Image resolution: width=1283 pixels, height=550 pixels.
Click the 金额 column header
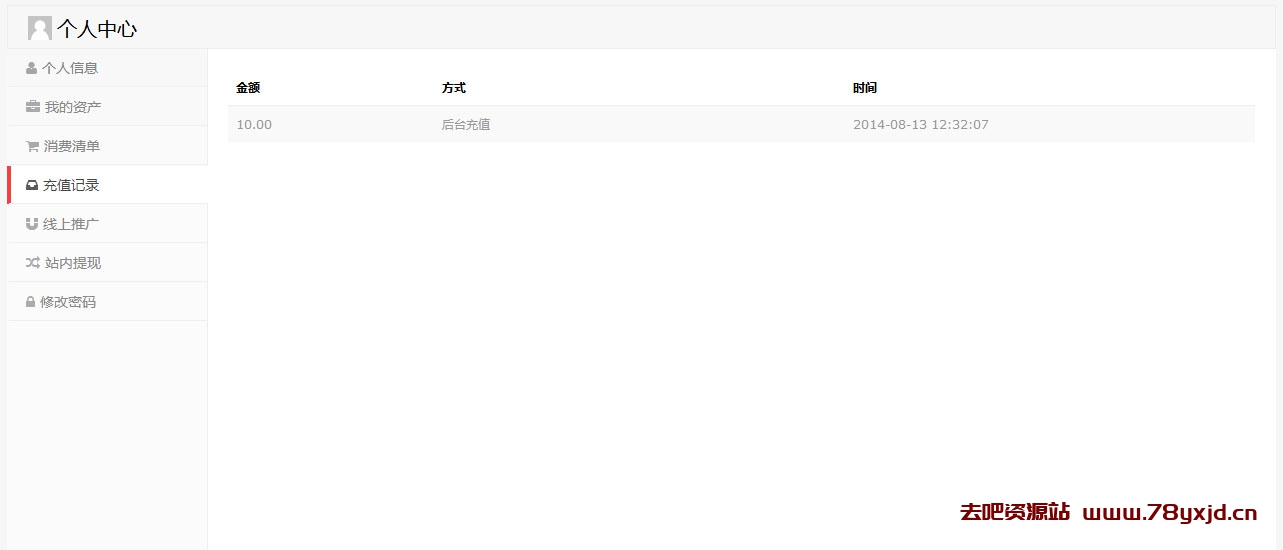point(248,88)
